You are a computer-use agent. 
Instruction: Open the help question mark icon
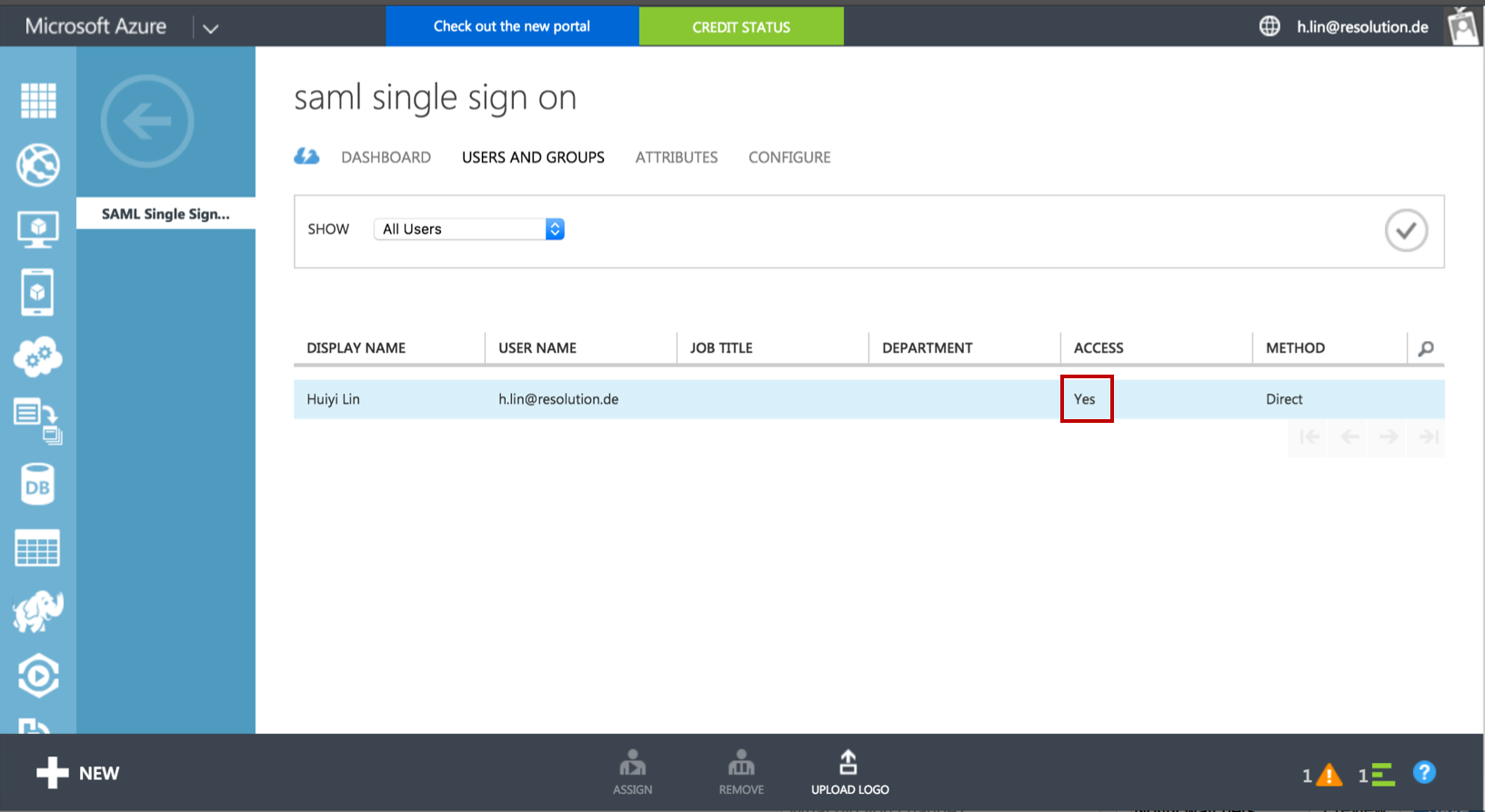pos(1424,772)
